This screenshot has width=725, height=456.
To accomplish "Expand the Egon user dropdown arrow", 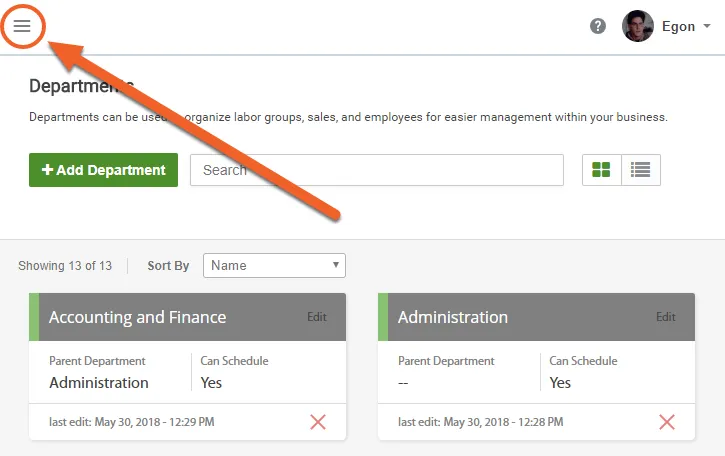I will (707, 26).
